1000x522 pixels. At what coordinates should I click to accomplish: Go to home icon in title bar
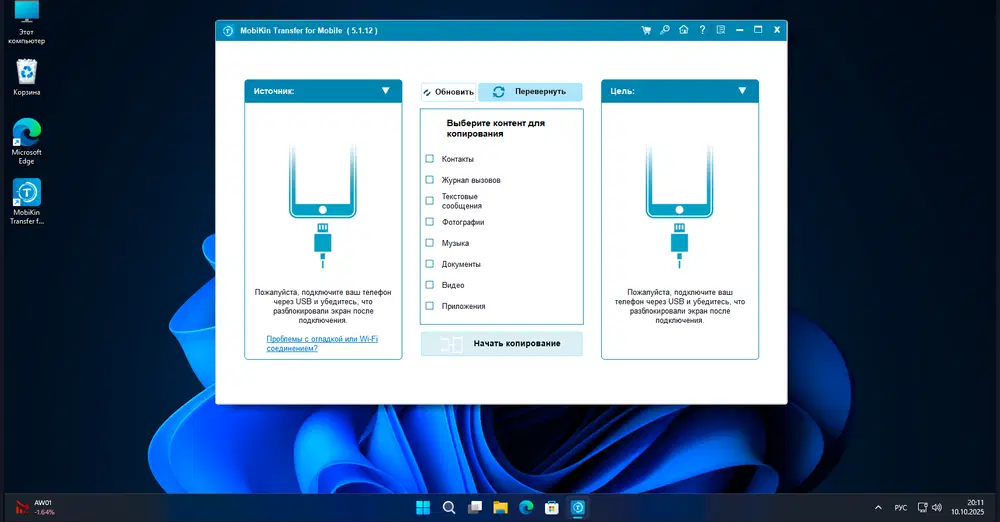click(684, 30)
